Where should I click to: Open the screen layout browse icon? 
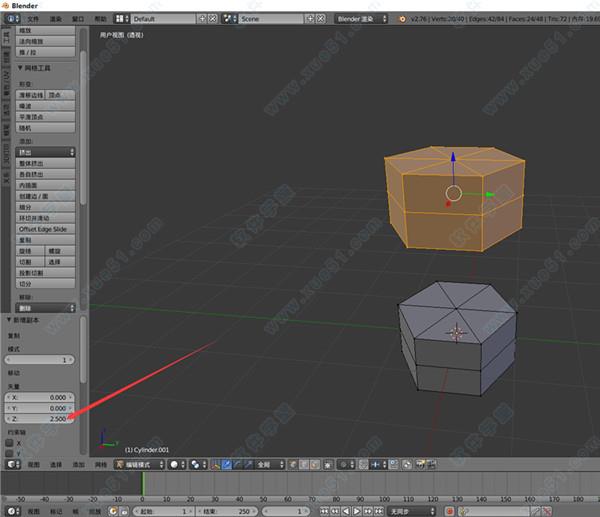coord(122,19)
